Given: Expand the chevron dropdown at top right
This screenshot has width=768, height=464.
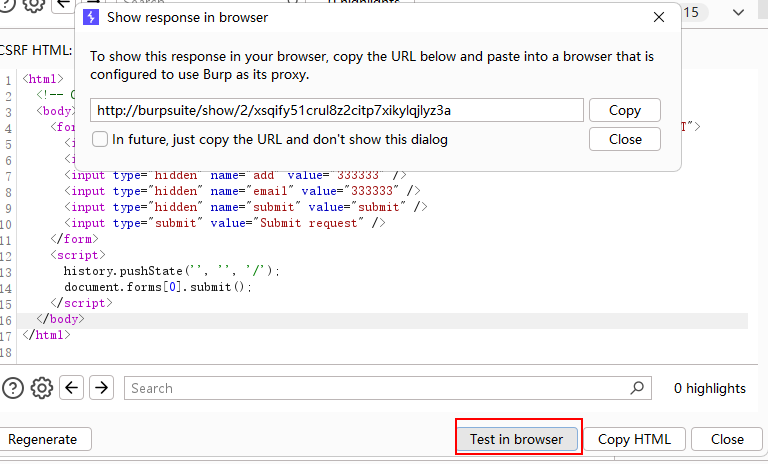Looking at the screenshot, I should [x=738, y=13].
